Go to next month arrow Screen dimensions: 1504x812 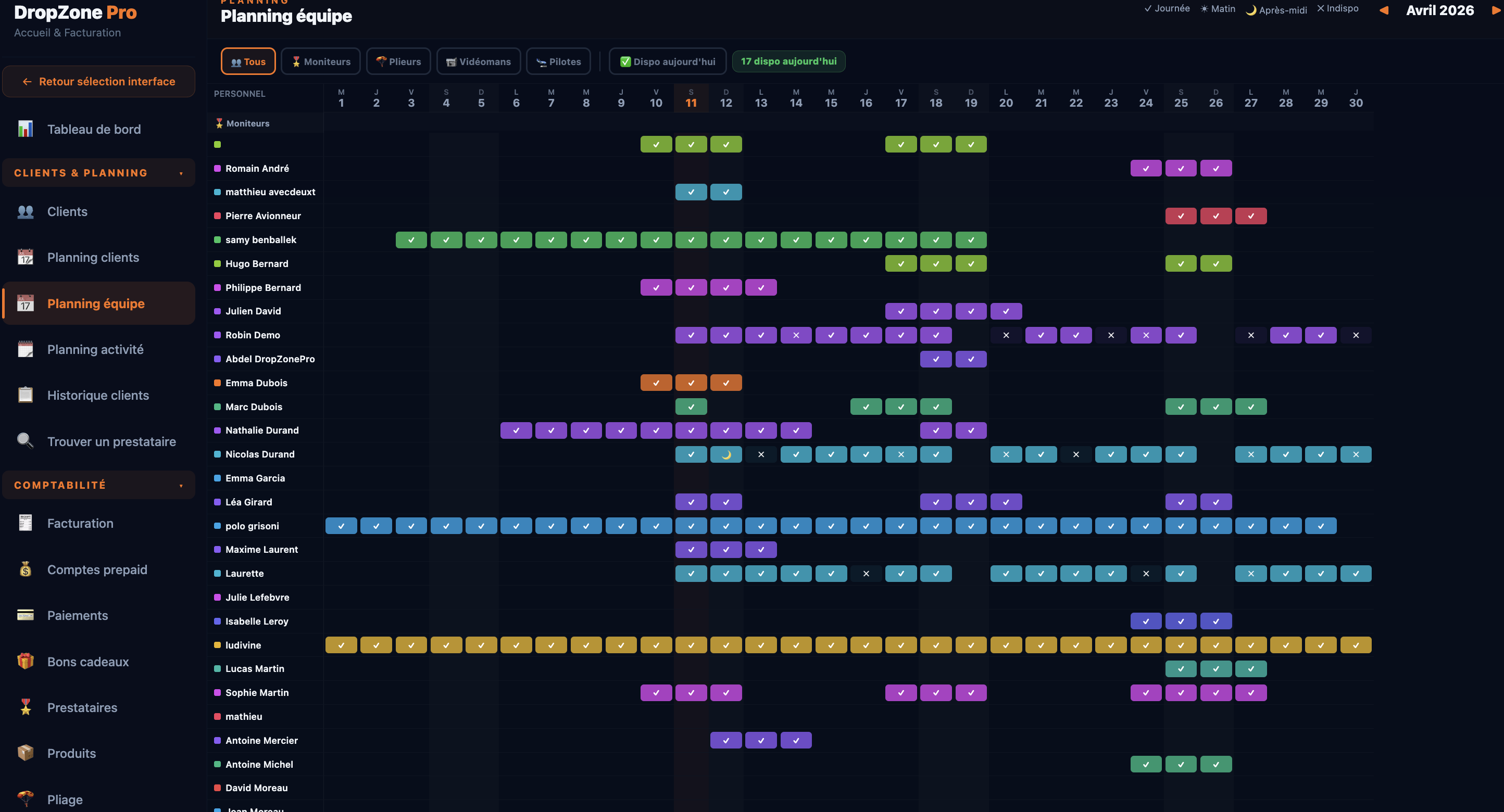(x=1495, y=10)
